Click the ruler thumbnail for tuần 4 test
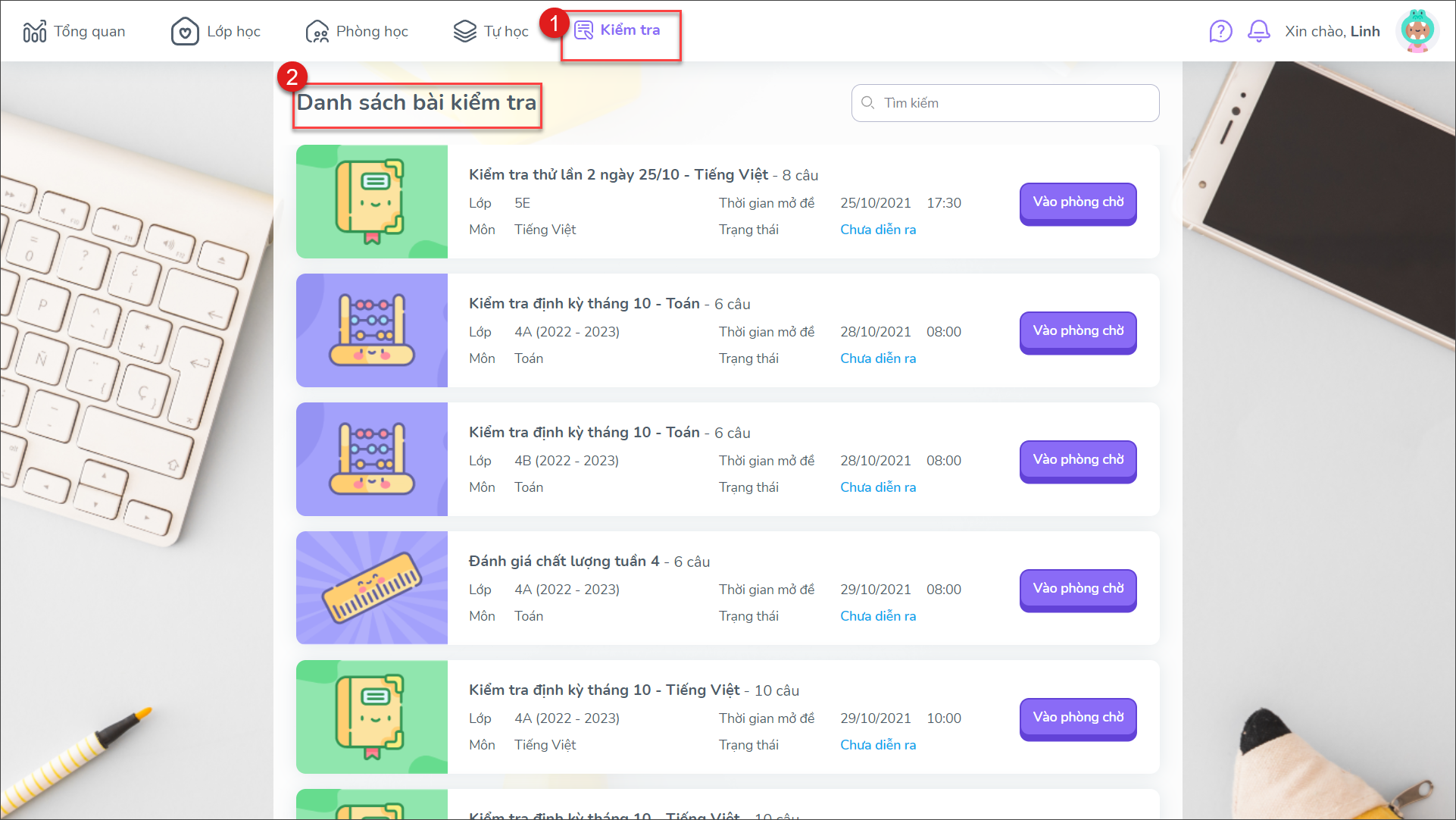The image size is (1456, 820). tap(371, 588)
